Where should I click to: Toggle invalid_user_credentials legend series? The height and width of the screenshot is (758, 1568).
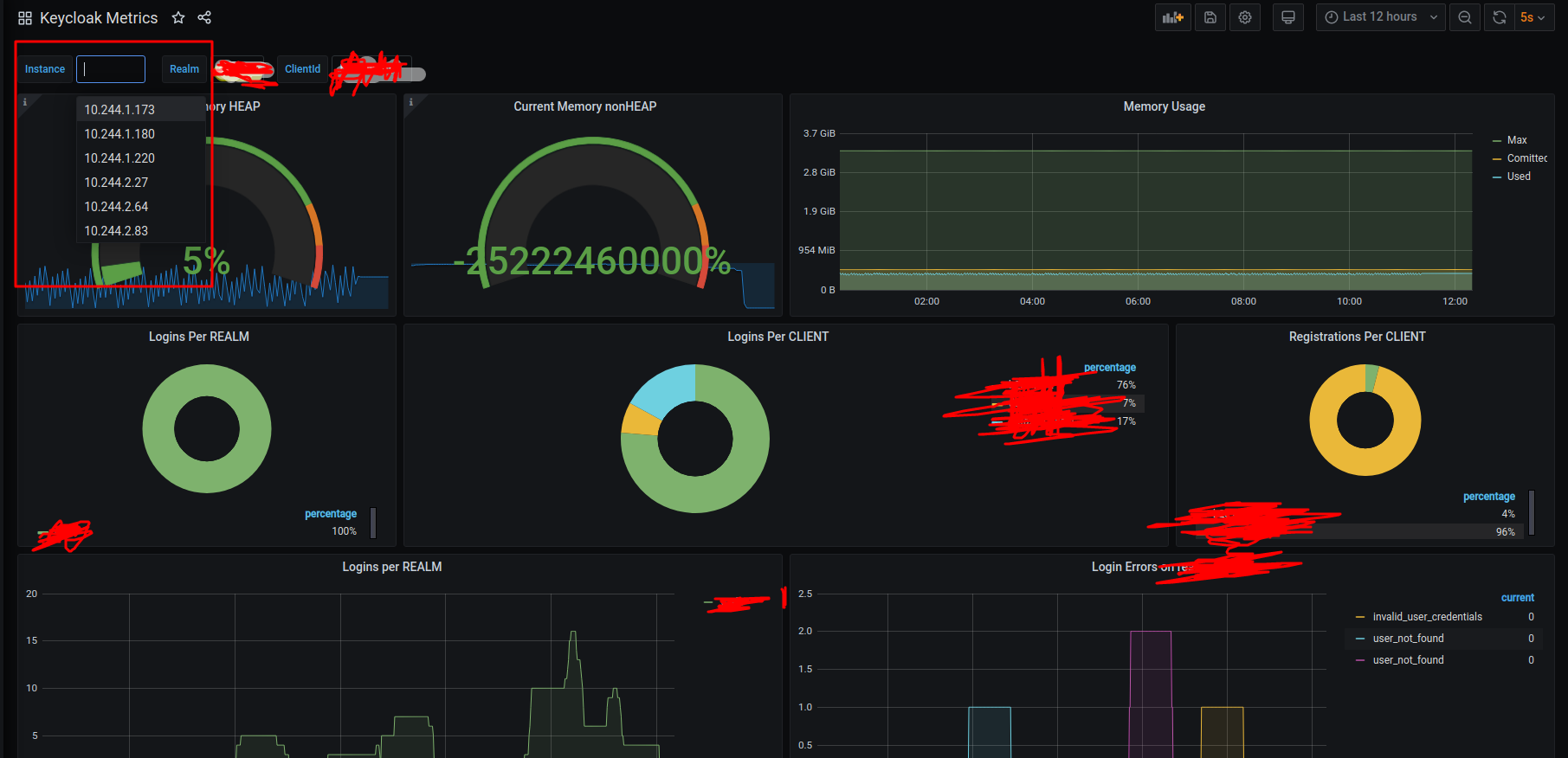point(1428,617)
